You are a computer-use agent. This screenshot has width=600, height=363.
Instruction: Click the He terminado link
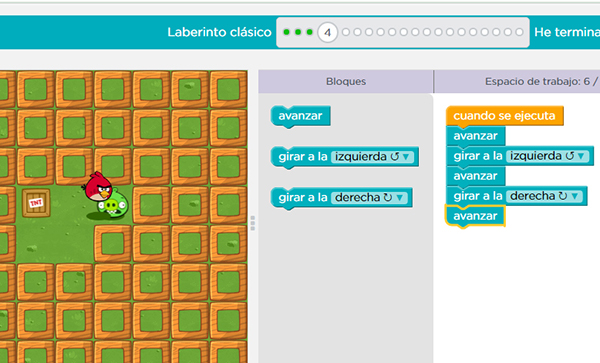point(567,32)
